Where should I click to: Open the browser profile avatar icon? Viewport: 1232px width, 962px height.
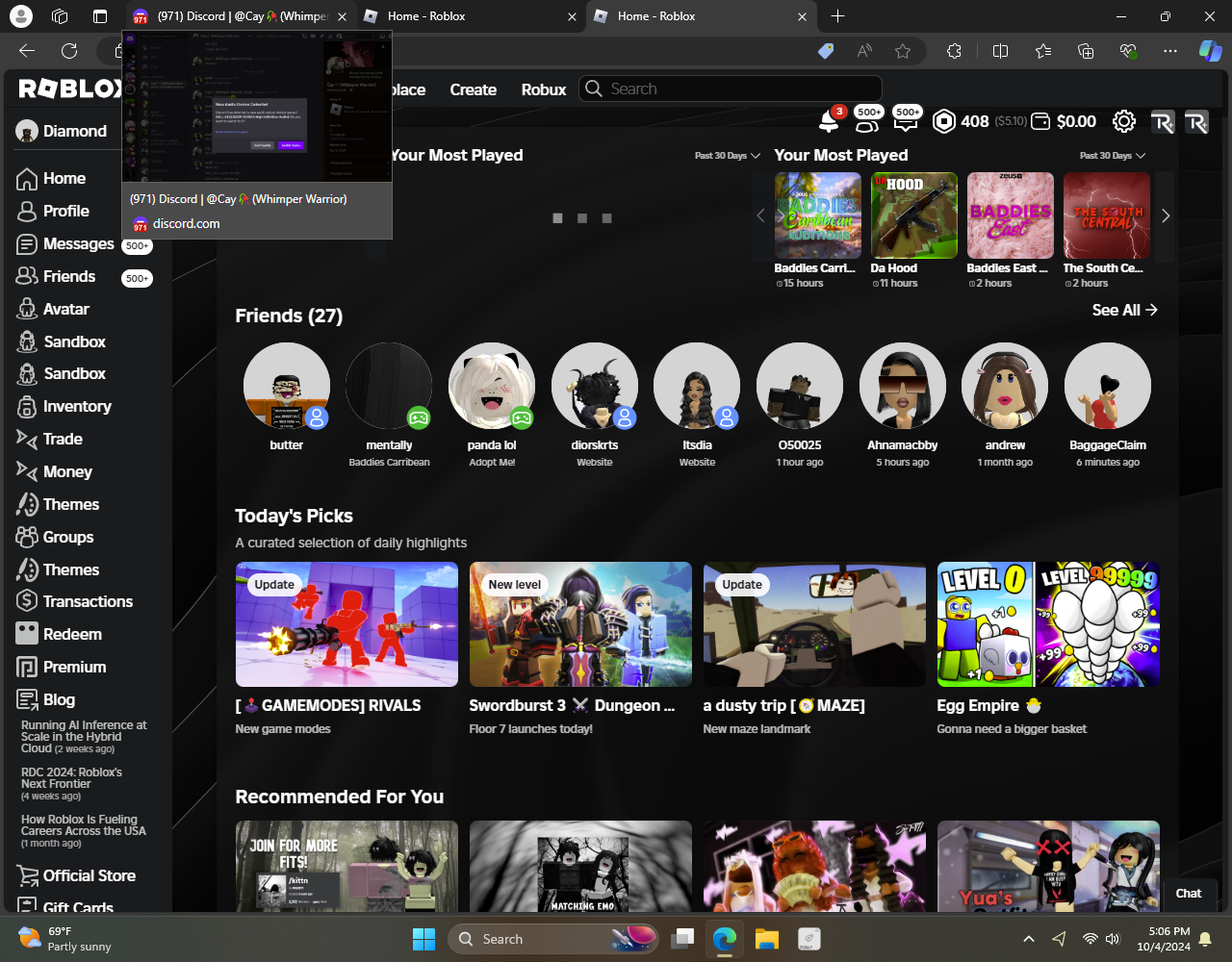pyautogui.click(x=20, y=16)
